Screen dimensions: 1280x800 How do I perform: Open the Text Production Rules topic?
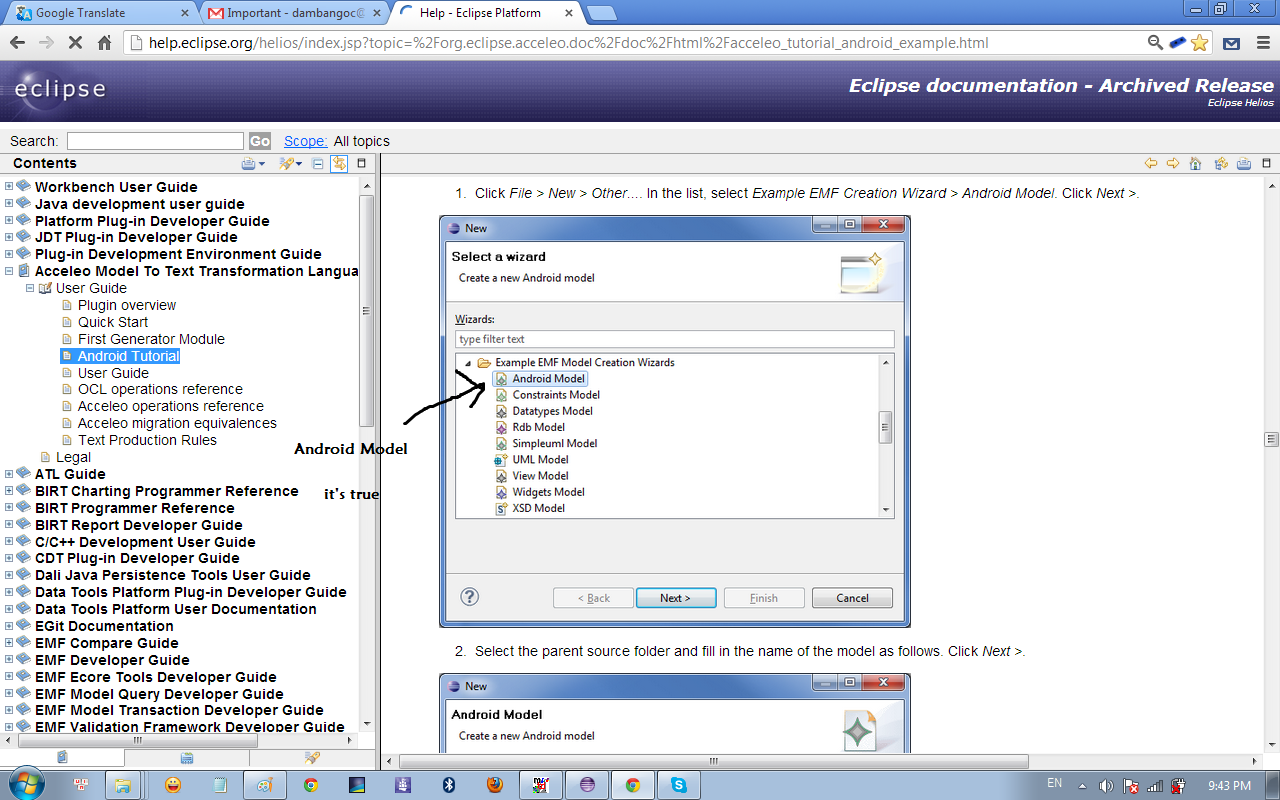click(147, 440)
